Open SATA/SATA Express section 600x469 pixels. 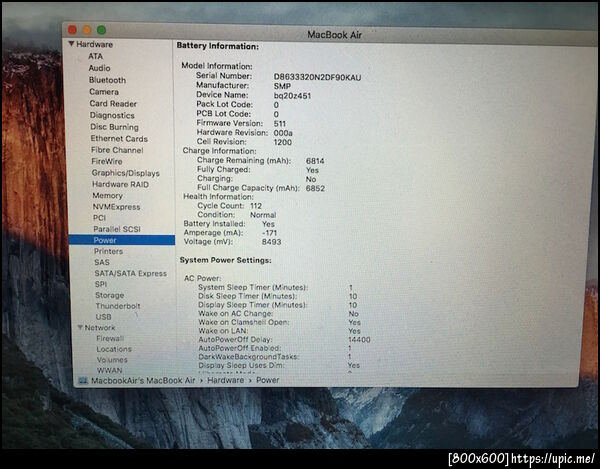point(131,274)
